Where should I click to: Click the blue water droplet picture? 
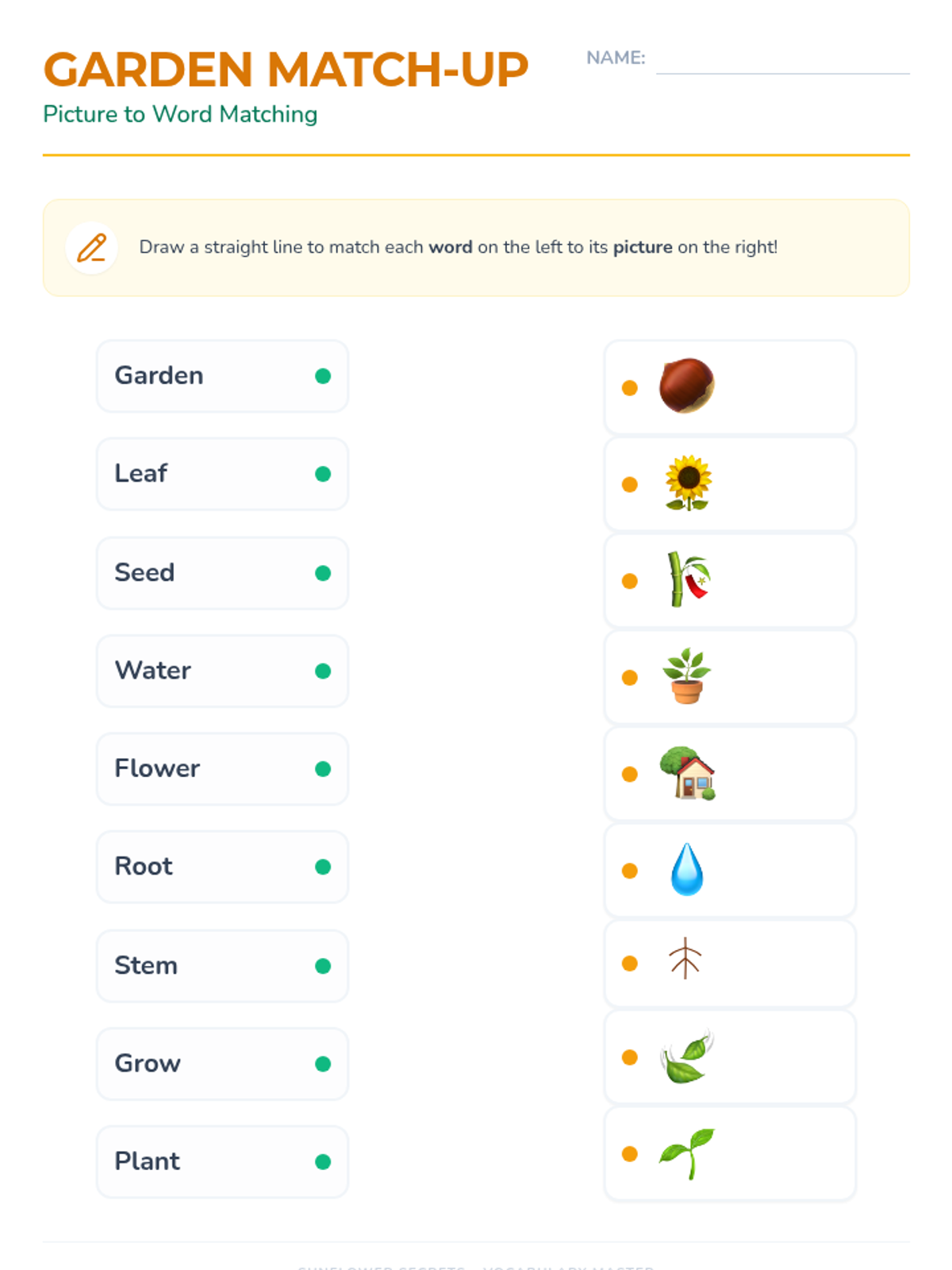(687, 869)
